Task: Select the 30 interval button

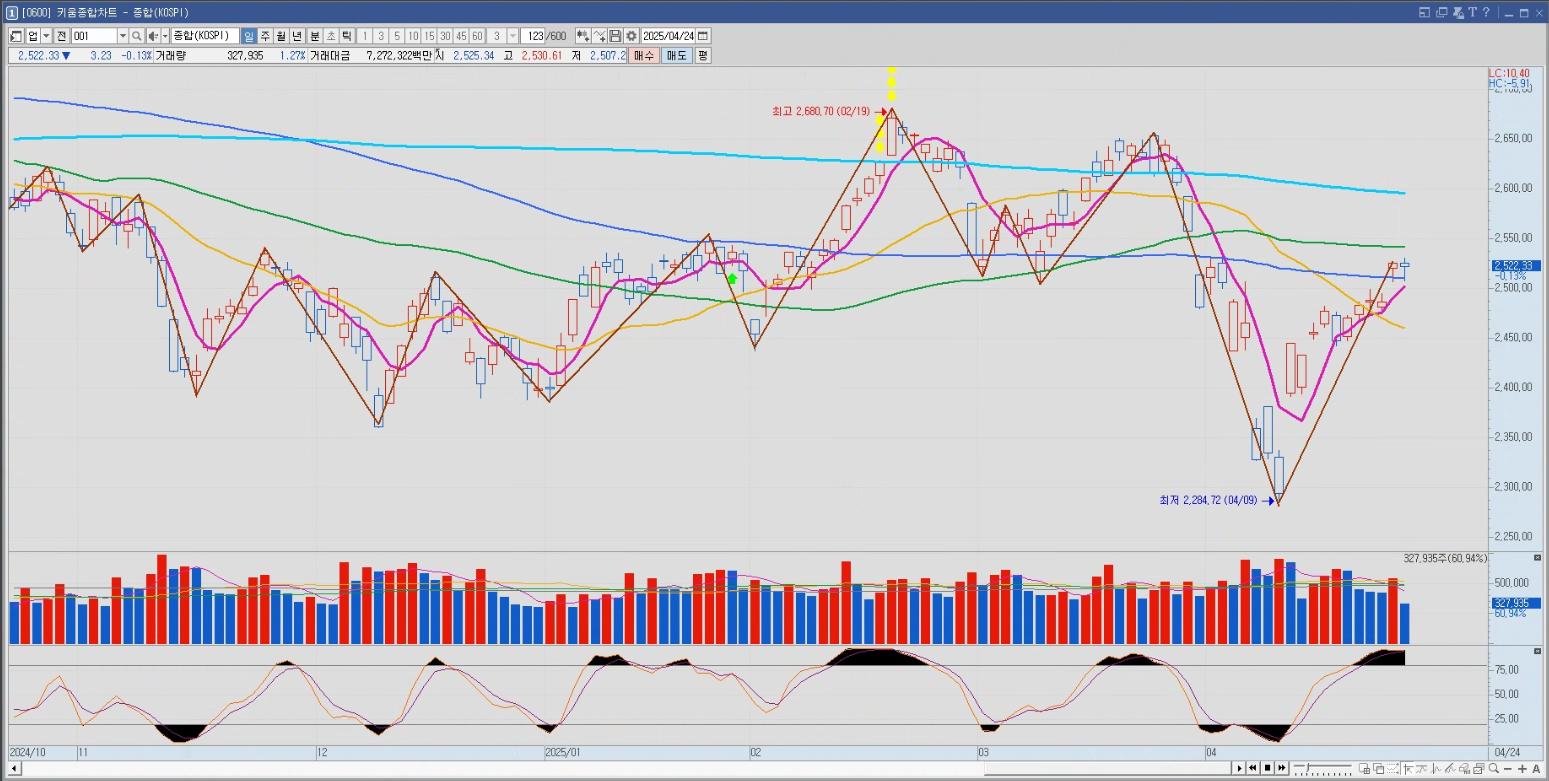Action: [445, 35]
